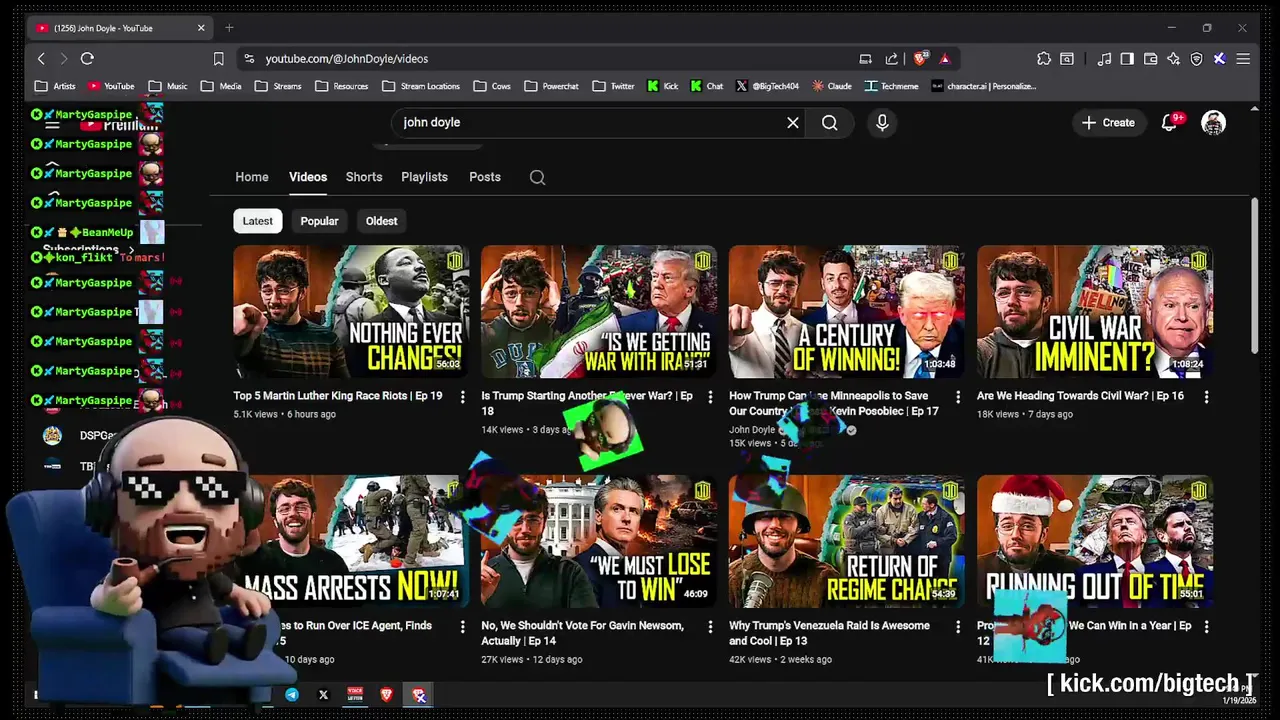Image resolution: width=1280 pixels, height=720 pixels.
Task: Open the X app in the taskbar
Action: pyautogui.click(x=323, y=694)
